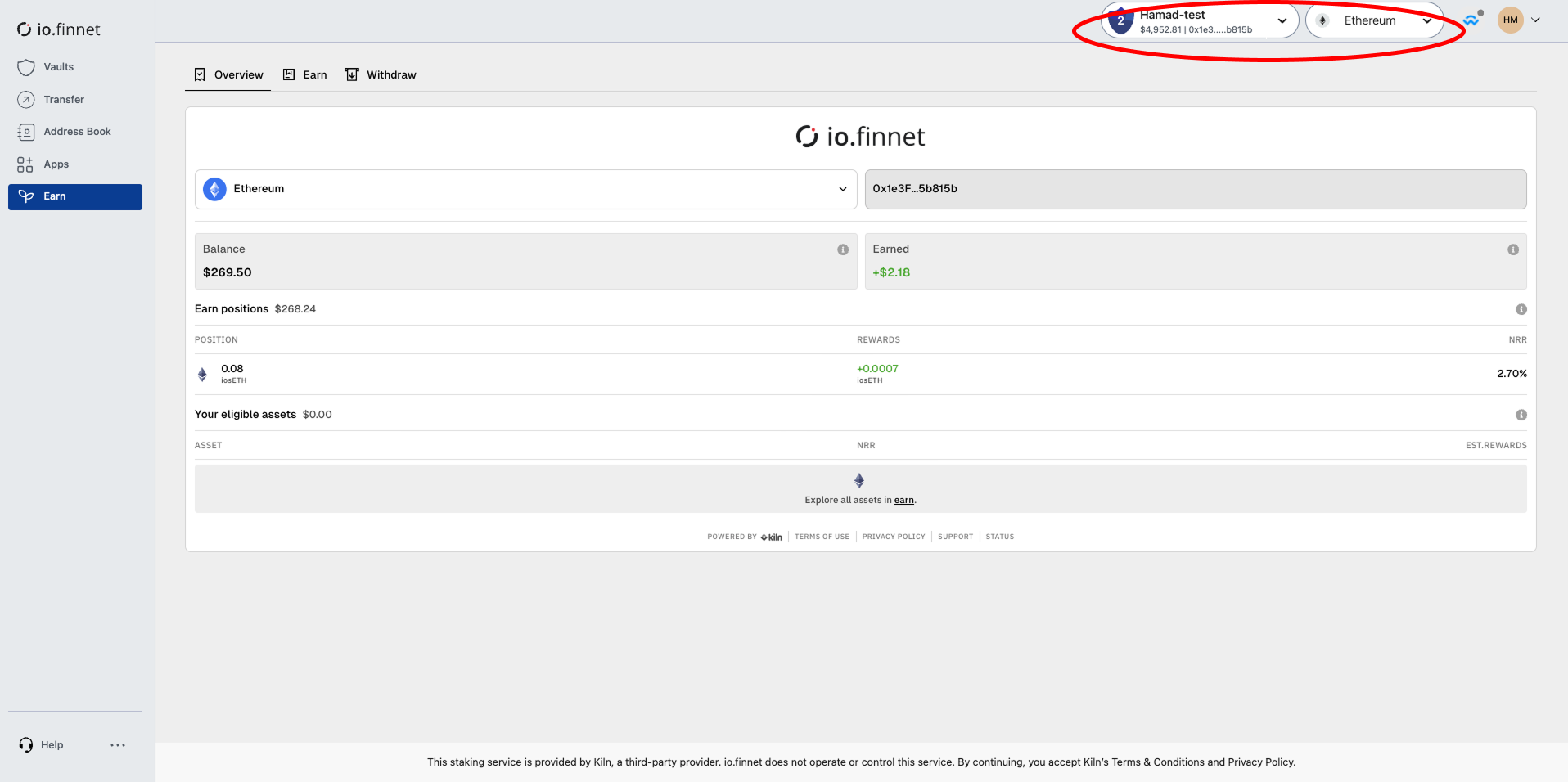
Task: Expand the user account chevron
Action: [1535, 20]
